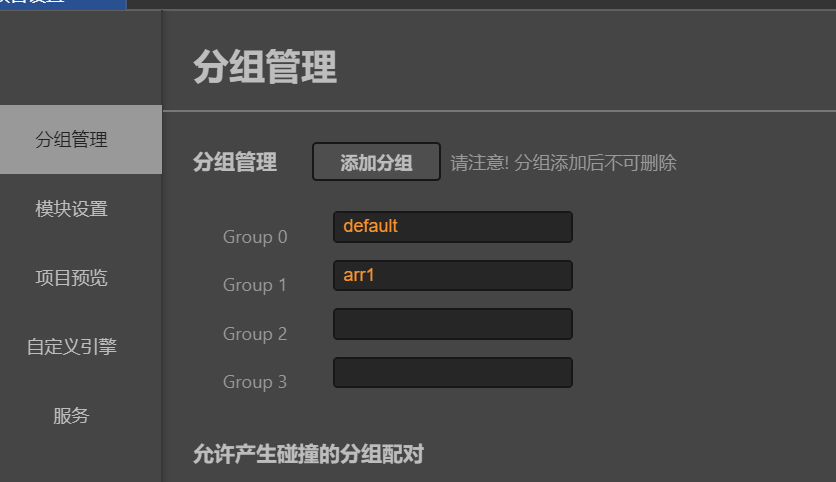Switch to the 项目预览 tab
Image resolution: width=836 pixels, height=482 pixels.
click(x=71, y=278)
